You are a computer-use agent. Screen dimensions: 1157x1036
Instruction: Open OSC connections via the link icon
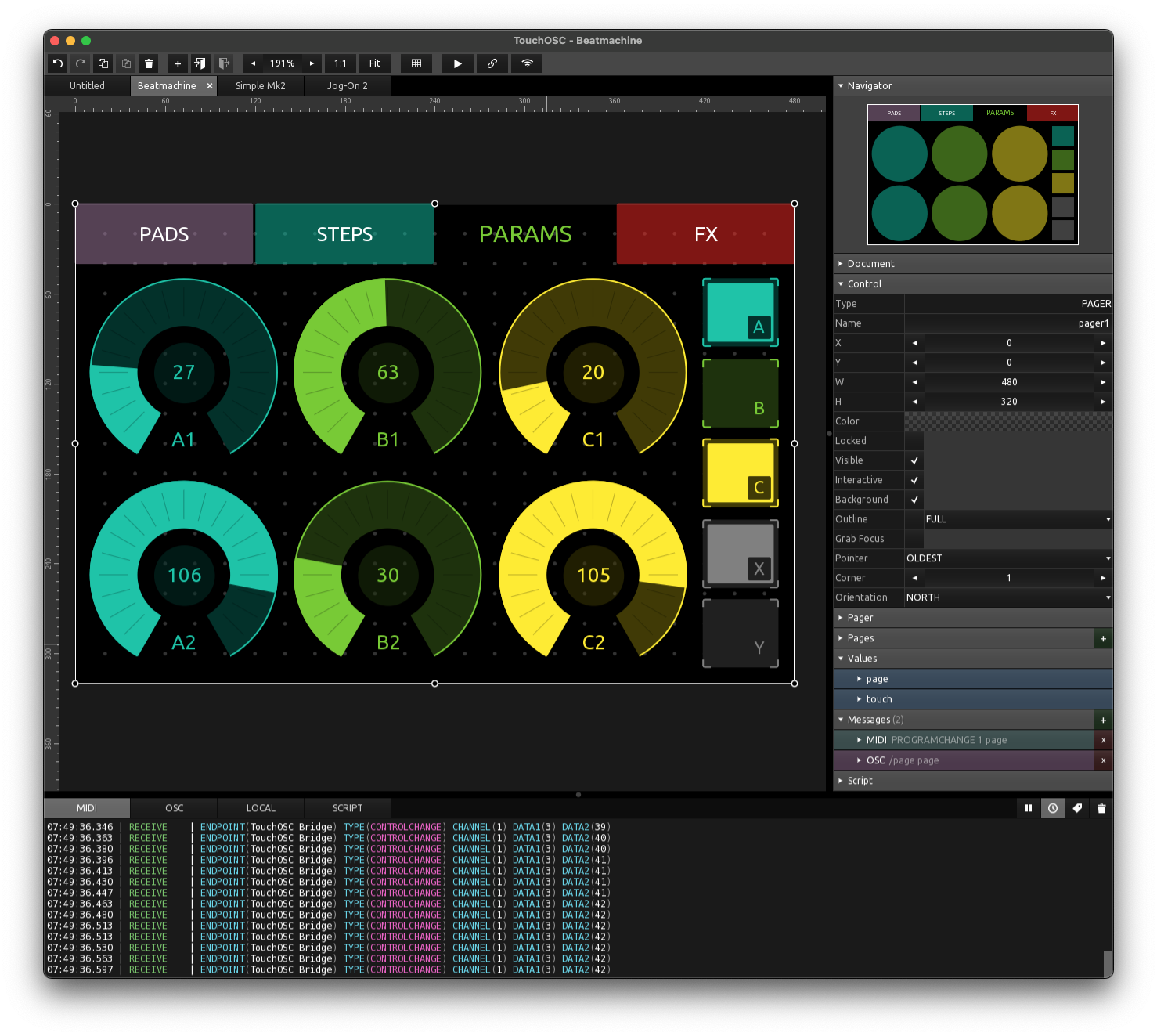[x=492, y=63]
